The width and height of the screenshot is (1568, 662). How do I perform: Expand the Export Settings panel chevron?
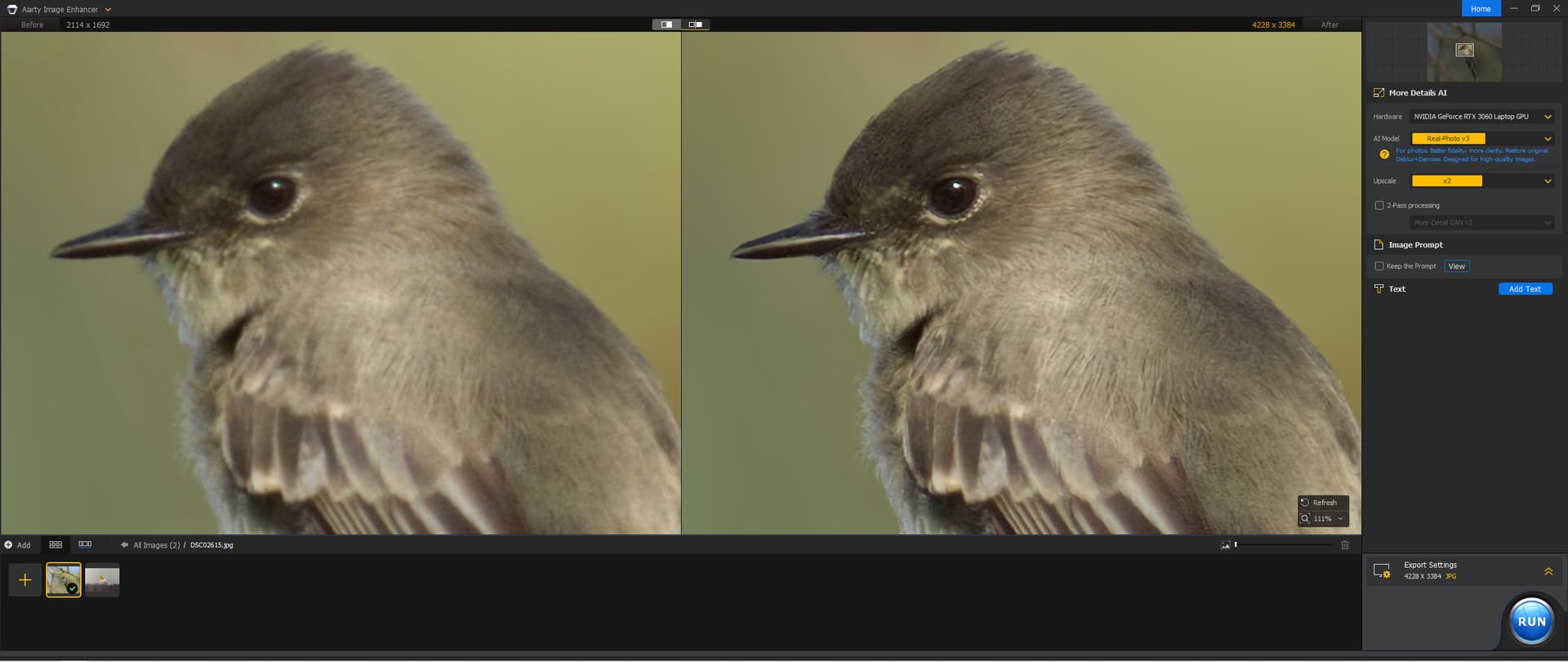point(1548,571)
